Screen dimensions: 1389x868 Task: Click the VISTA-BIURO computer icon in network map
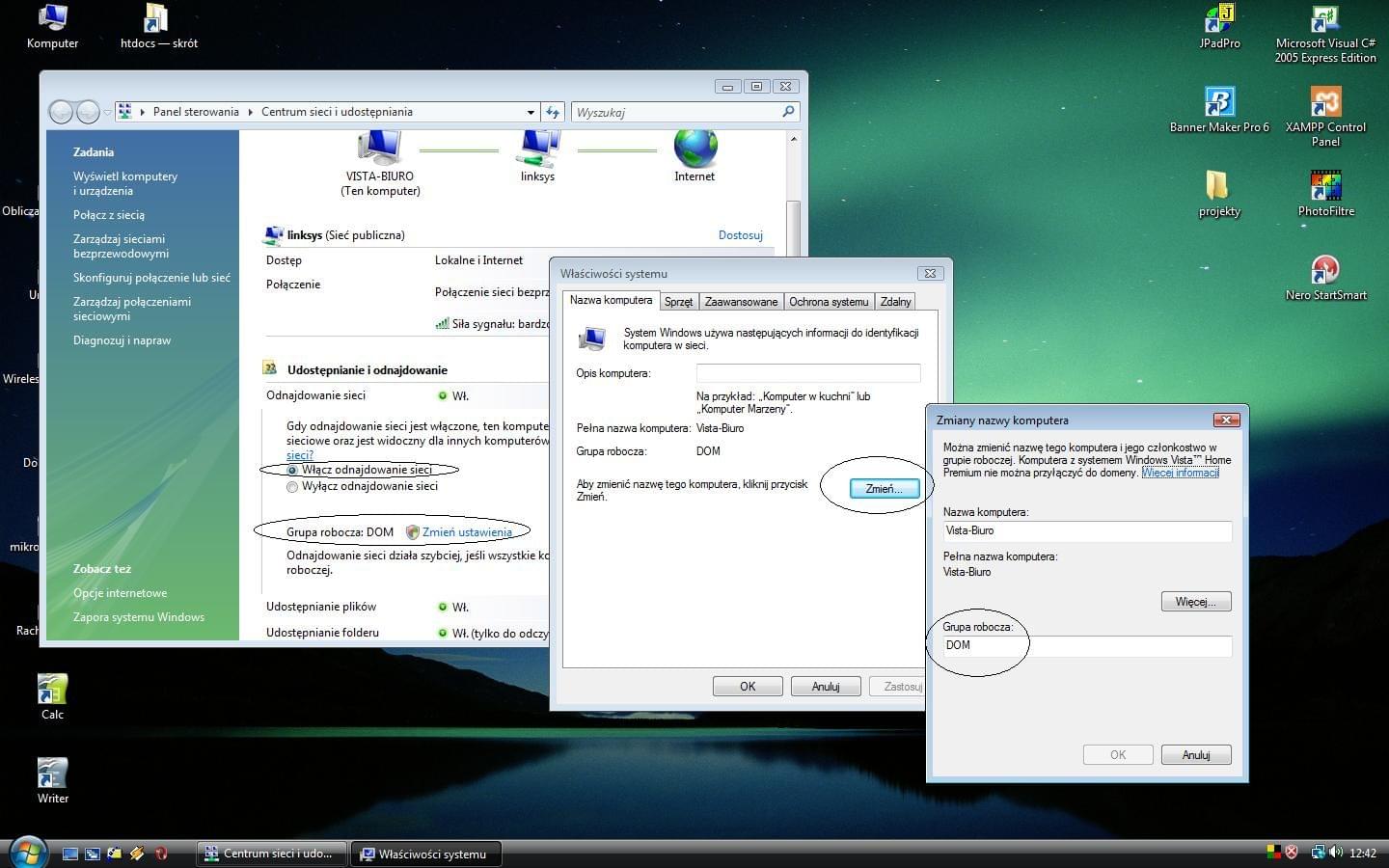coord(379,149)
